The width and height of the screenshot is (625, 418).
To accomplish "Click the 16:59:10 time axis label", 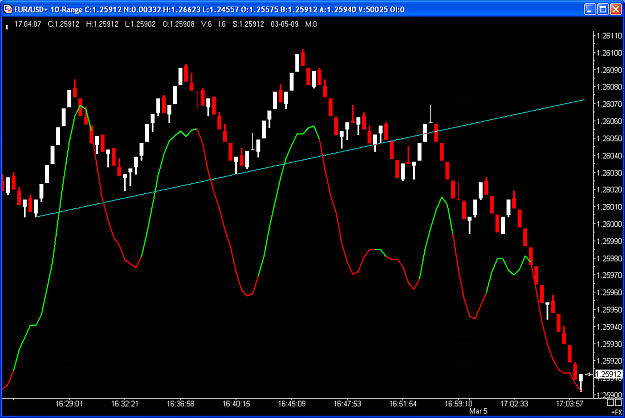I will click(x=459, y=404).
